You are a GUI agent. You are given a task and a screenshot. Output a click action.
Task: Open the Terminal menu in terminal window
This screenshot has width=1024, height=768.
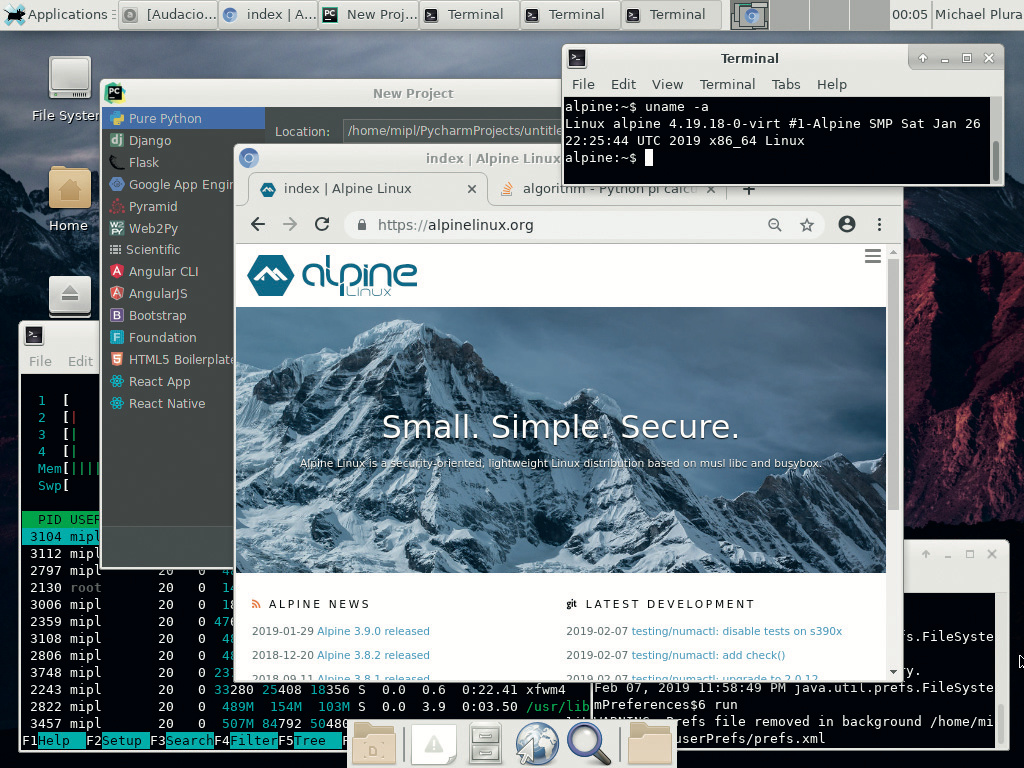(728, 84)
